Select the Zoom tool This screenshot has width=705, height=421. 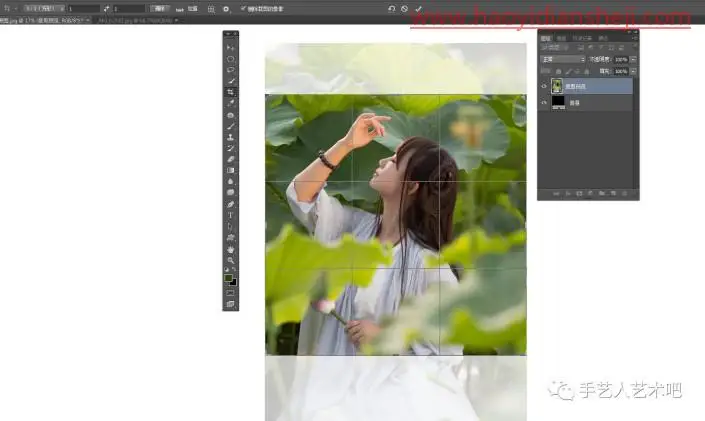pyautogui.click(x=231, y=260)
